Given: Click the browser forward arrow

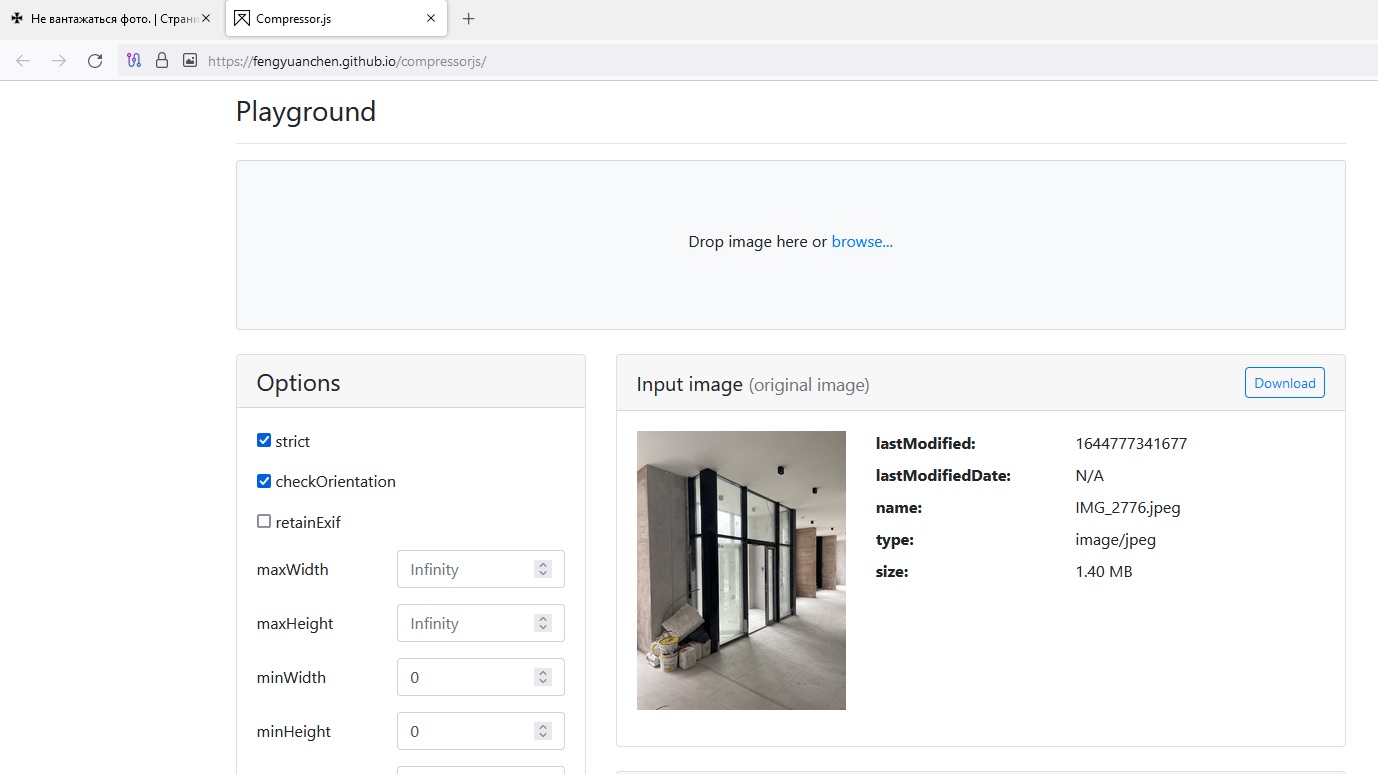Looking at the screenshot, I should (59, 61).
